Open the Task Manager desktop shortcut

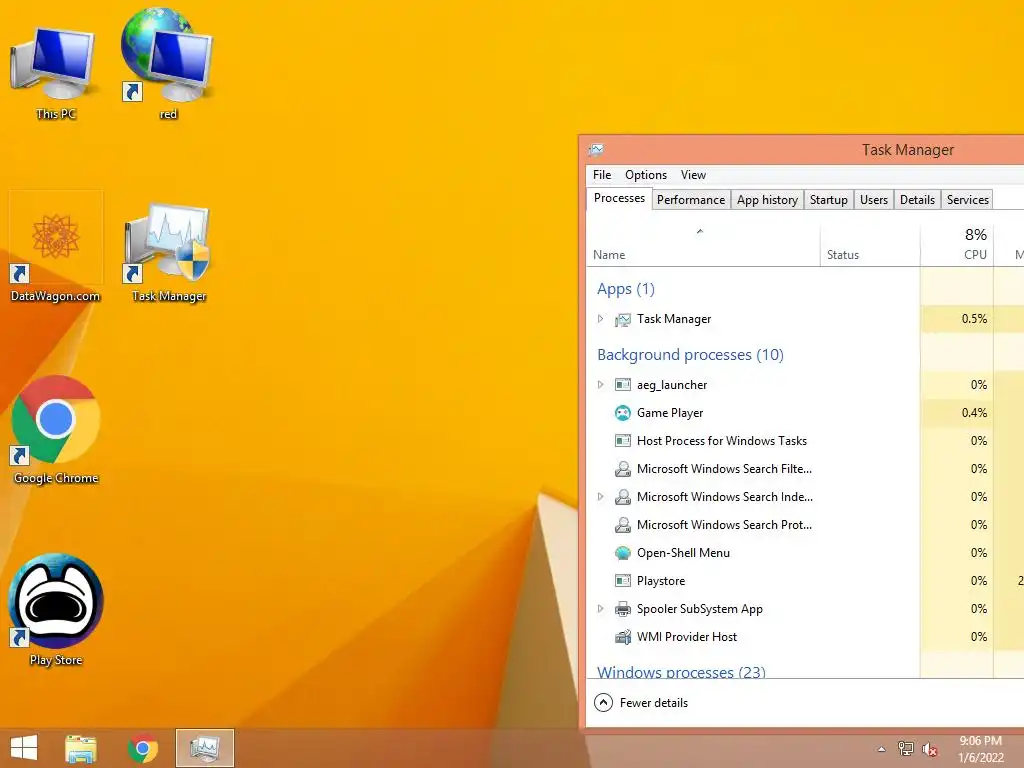168,253
